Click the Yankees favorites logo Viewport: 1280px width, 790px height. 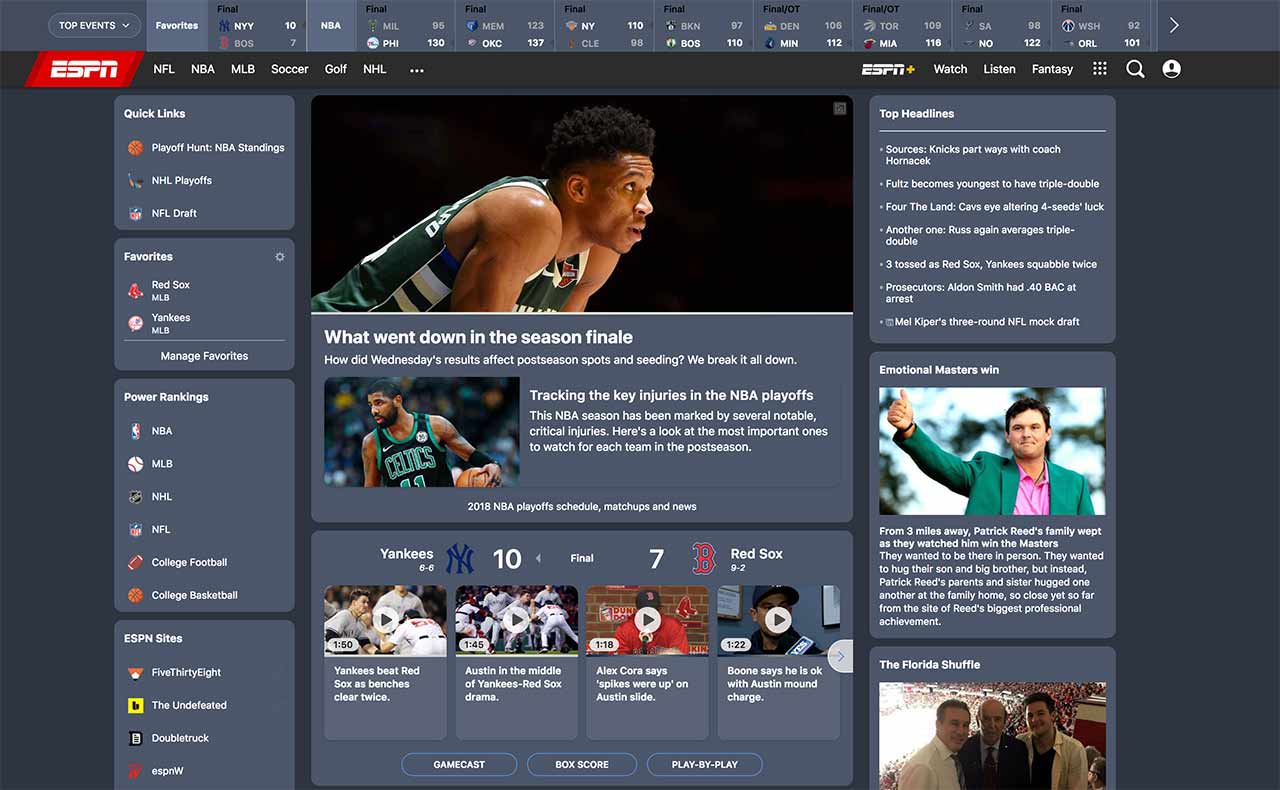click(x=135, y=323)
